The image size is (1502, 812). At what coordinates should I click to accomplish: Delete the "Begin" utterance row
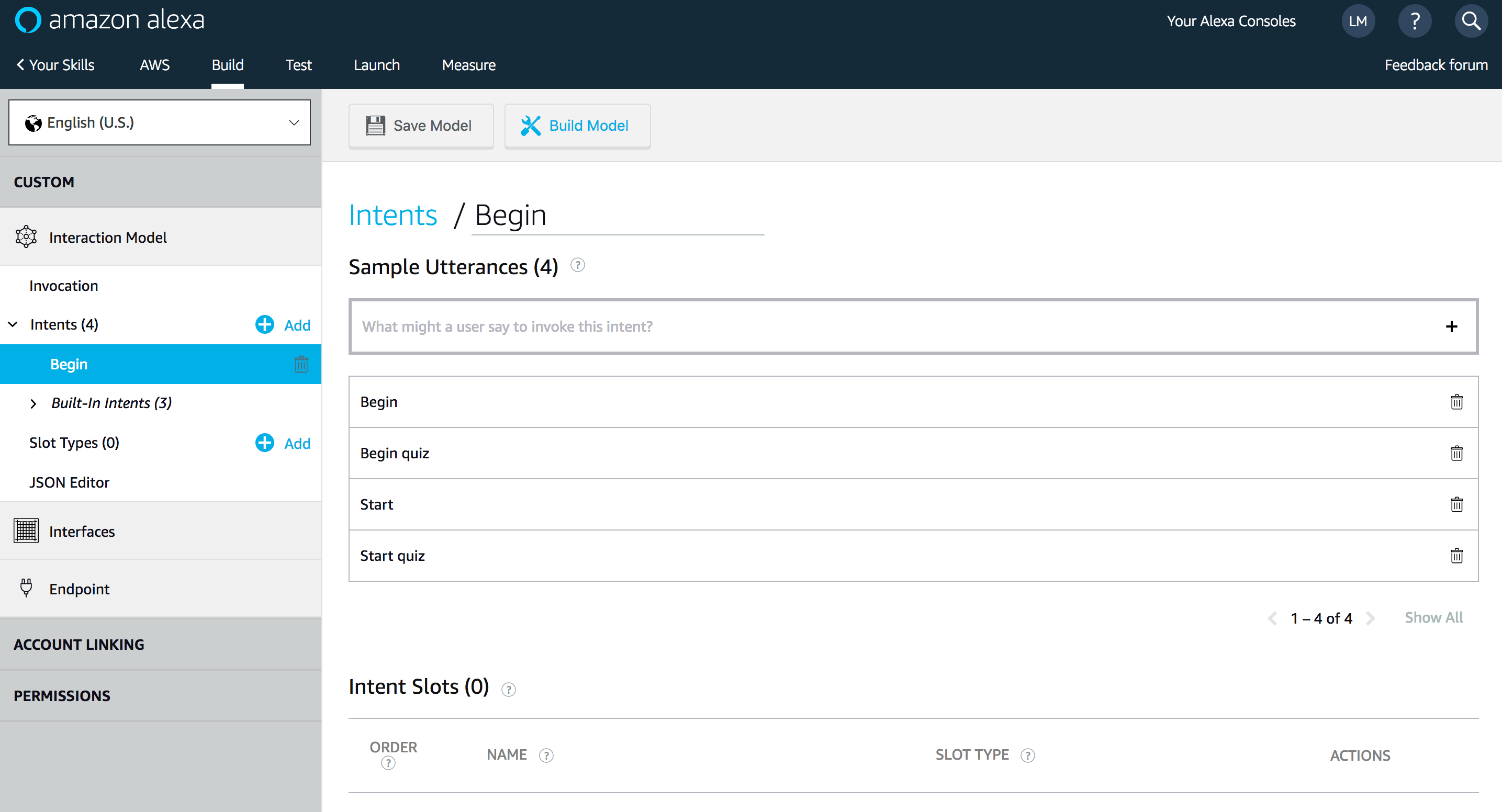pyautogui.click(x=1456, y=402)
